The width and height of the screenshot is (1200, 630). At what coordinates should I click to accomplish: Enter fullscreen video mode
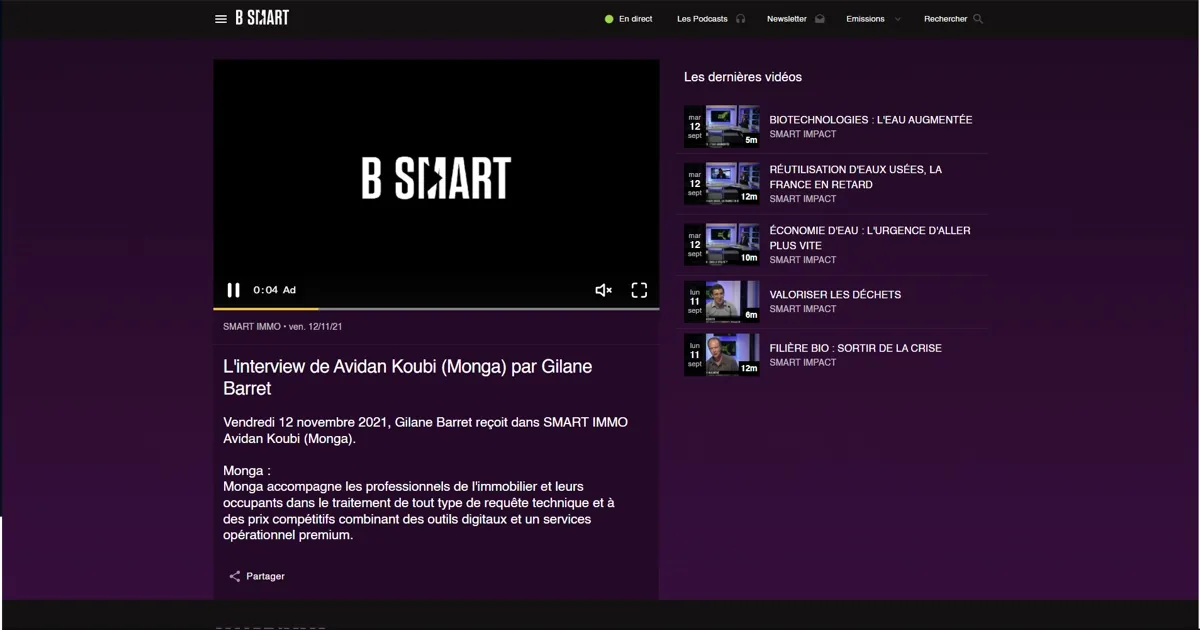(x=639, y=290)
